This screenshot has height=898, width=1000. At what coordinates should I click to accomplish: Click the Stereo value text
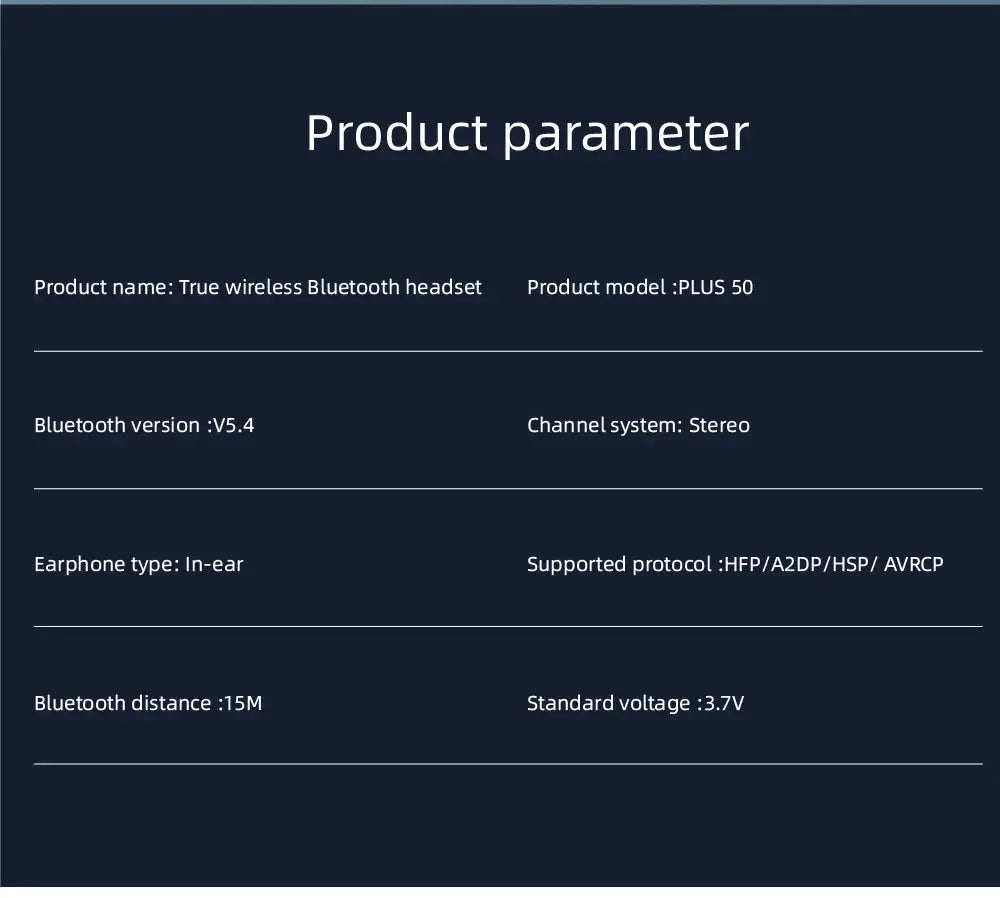click(x=719, y=425)
